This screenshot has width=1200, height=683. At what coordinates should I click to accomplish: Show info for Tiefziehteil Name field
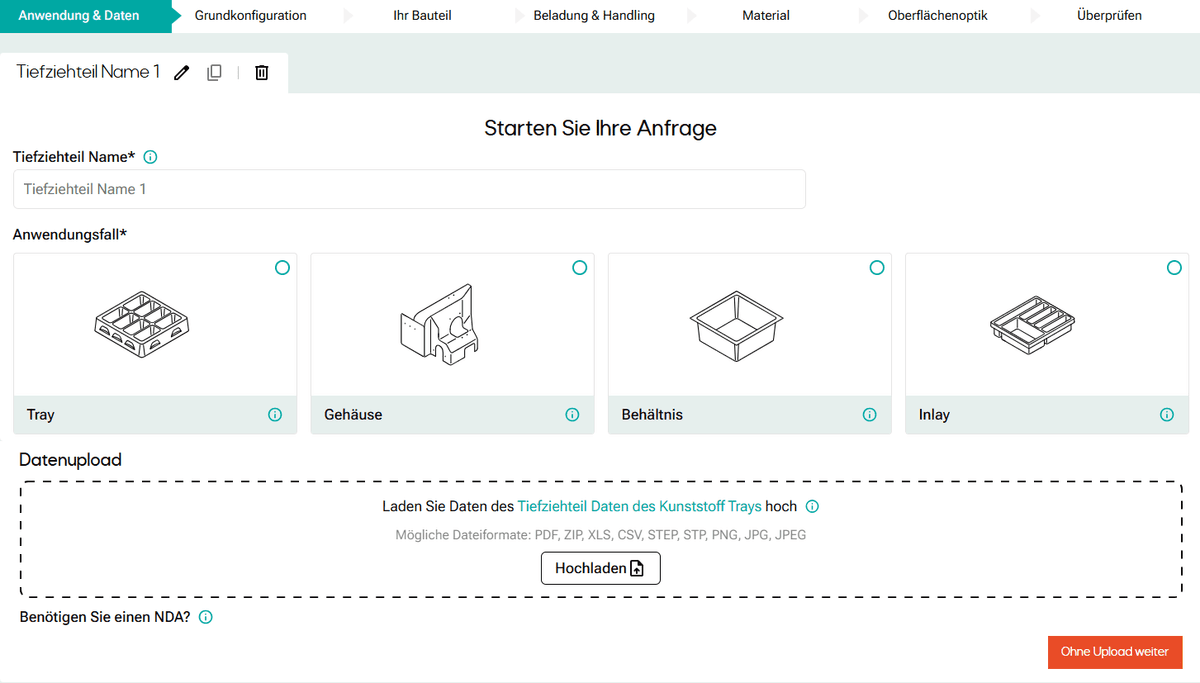pos(150,157)
